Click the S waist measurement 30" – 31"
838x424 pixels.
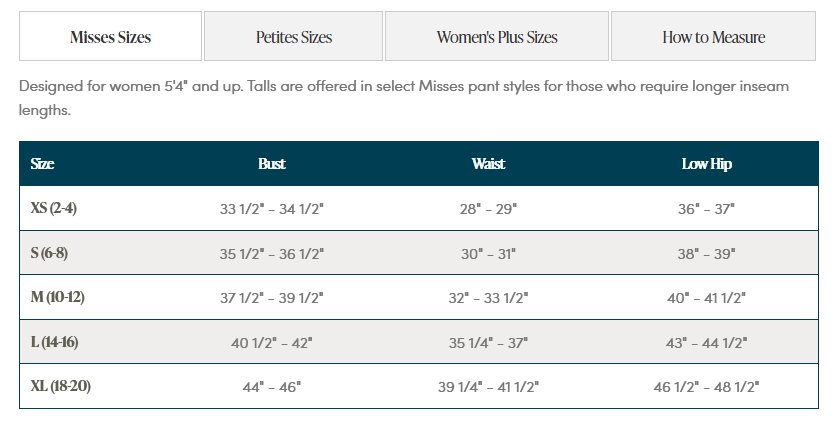(488, 253)
